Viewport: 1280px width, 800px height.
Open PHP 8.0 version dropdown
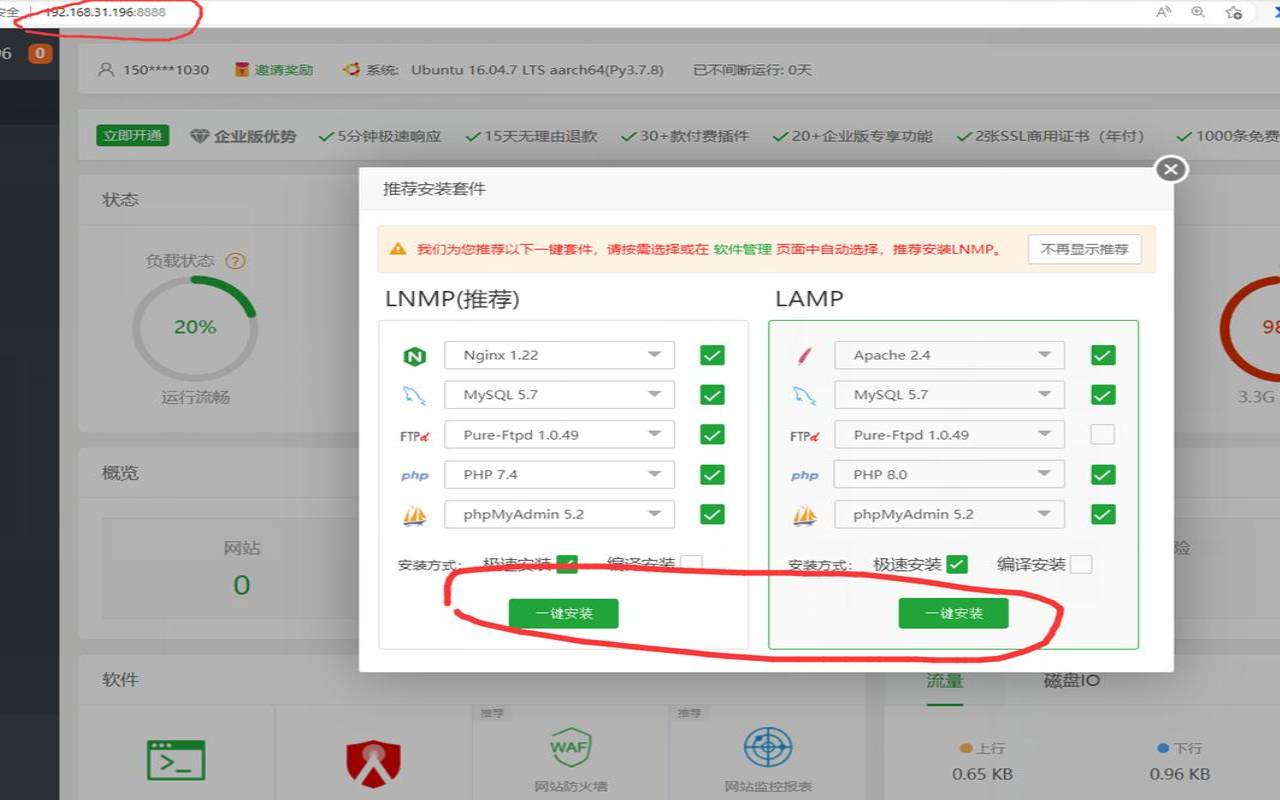(950, 475)
